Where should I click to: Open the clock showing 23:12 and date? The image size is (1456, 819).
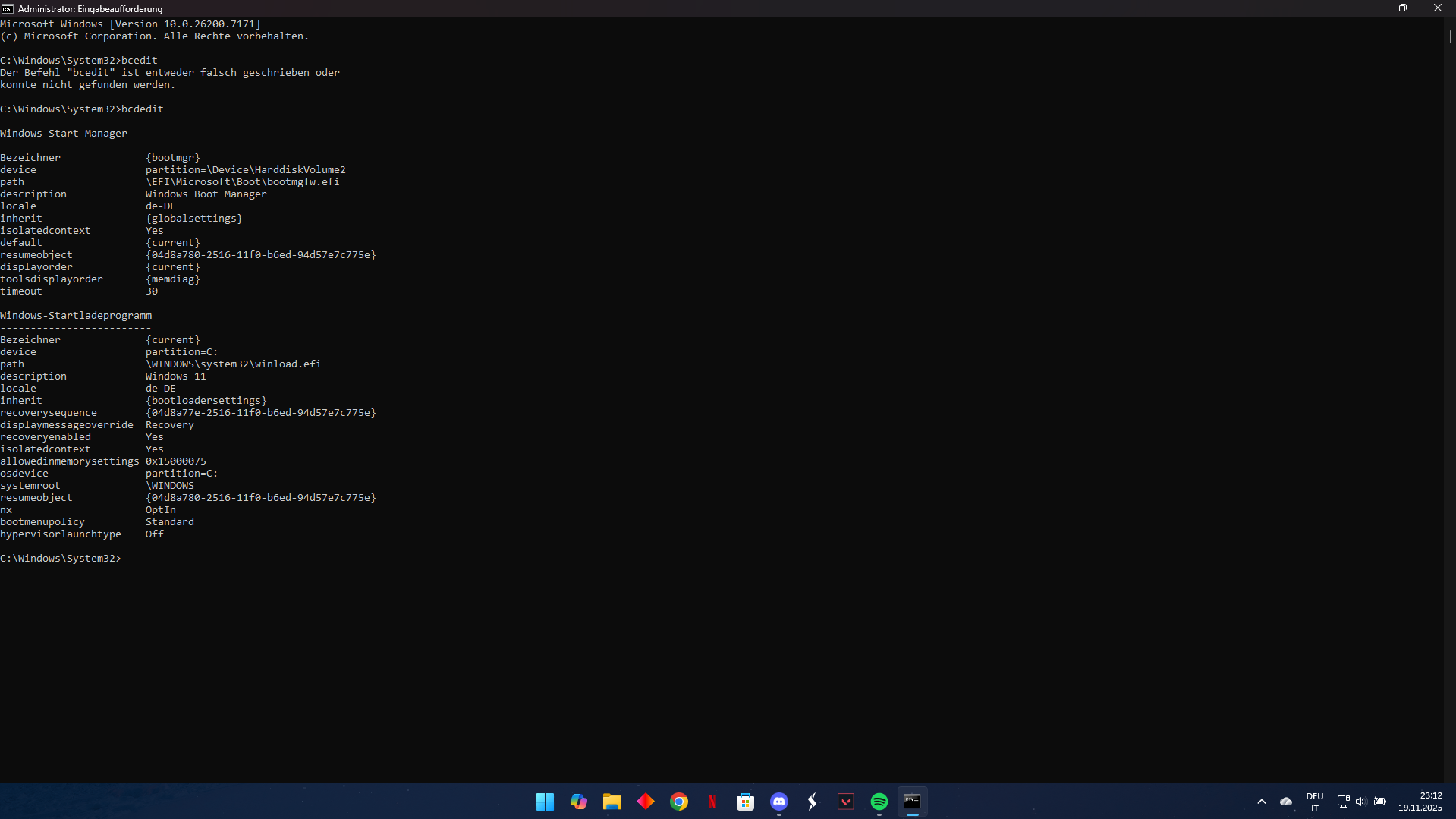(1420, 802)
